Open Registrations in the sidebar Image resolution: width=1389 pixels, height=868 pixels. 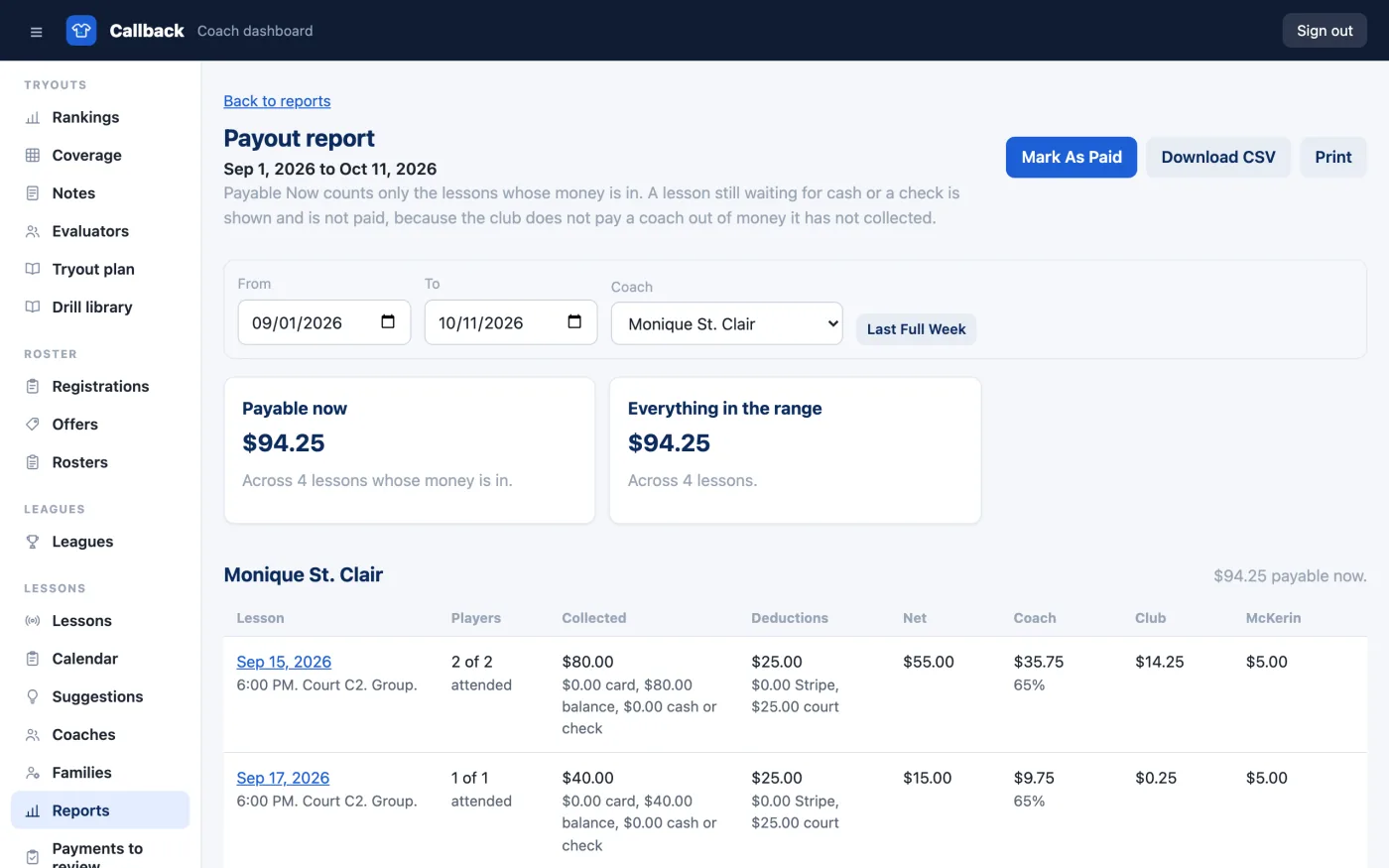point(100,386)
